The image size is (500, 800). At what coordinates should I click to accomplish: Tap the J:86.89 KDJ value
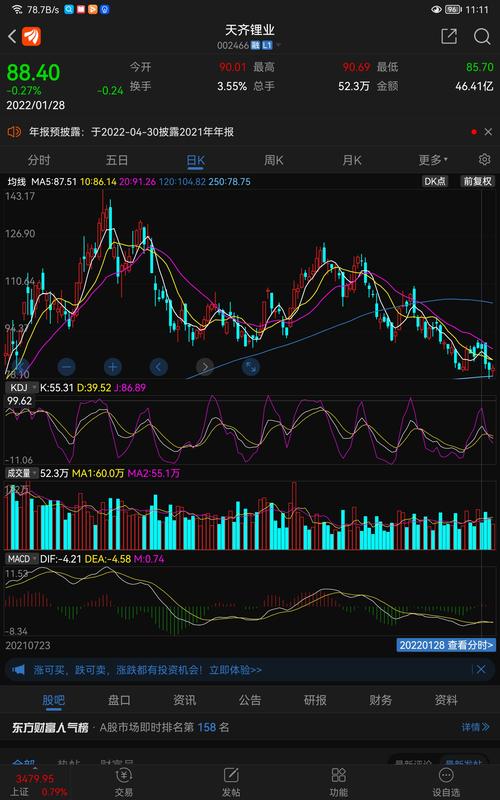(130, 388)
